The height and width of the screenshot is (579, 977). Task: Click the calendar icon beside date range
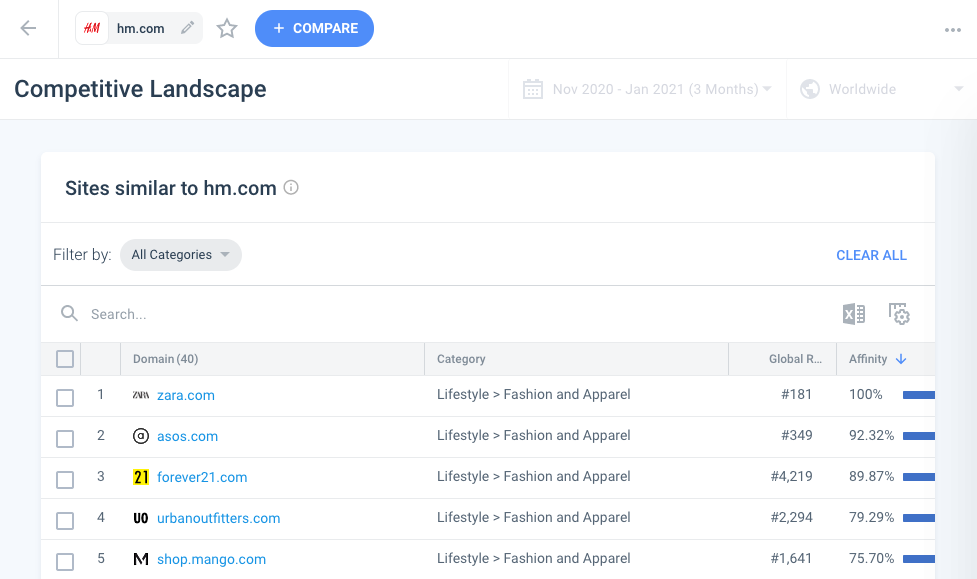pyautogui.click(x=533, y=89)
